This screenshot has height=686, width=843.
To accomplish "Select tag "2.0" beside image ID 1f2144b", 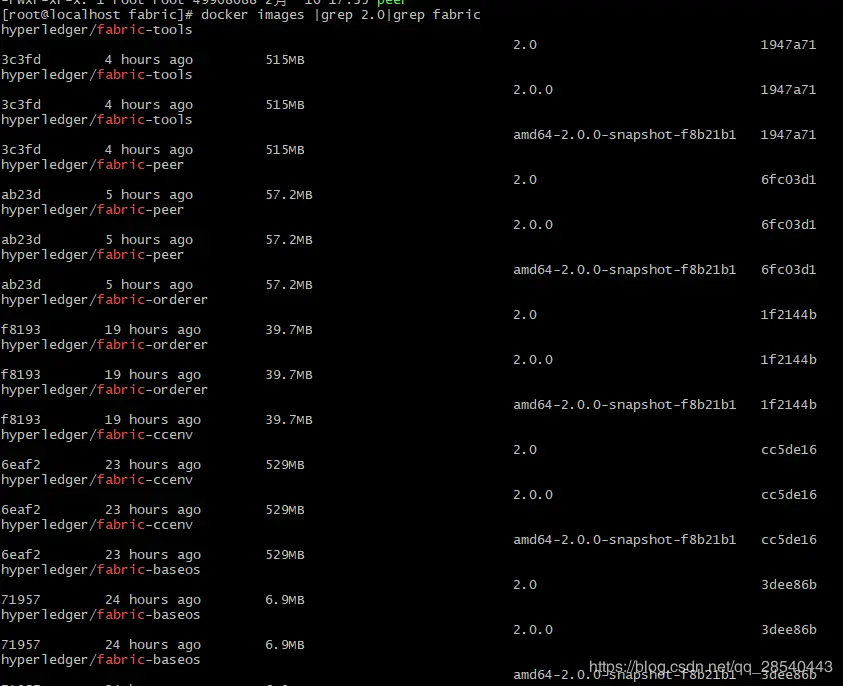I will [525, 315].
